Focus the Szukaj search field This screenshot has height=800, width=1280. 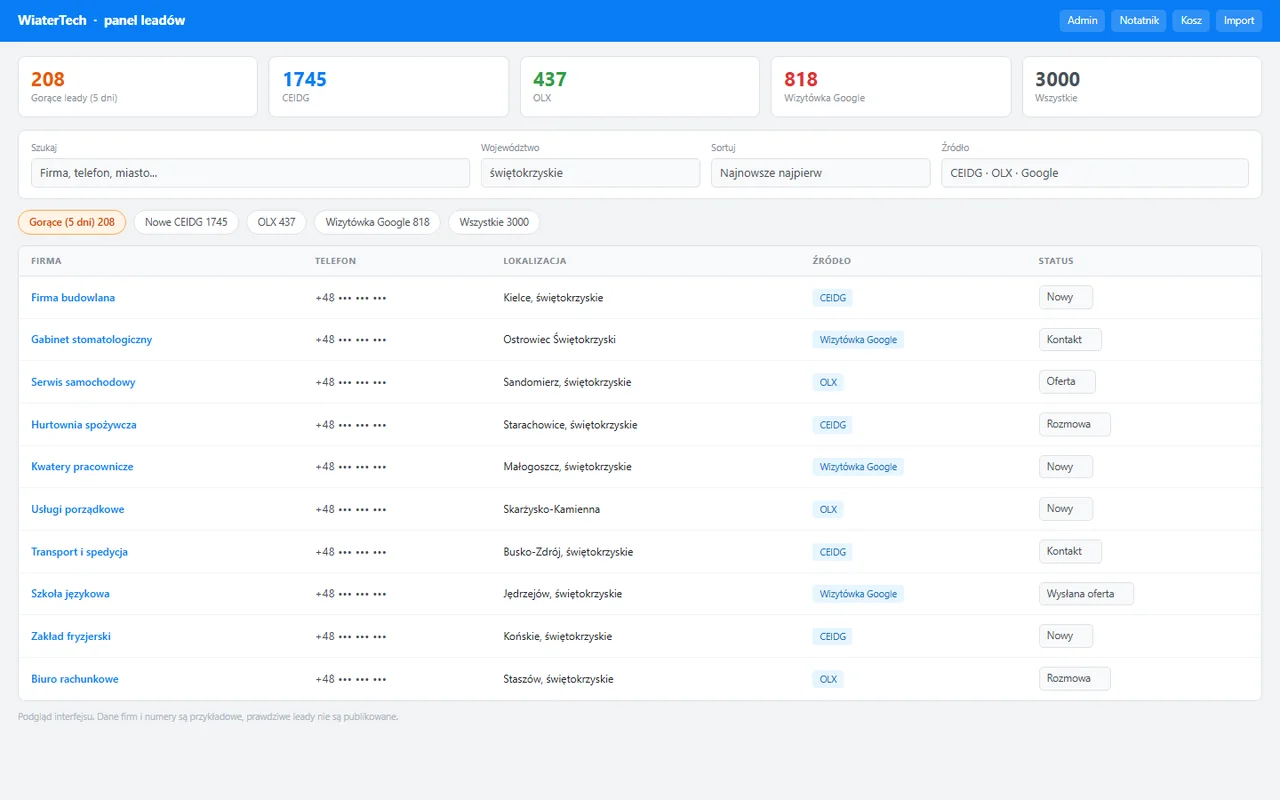tap(250, 173)
